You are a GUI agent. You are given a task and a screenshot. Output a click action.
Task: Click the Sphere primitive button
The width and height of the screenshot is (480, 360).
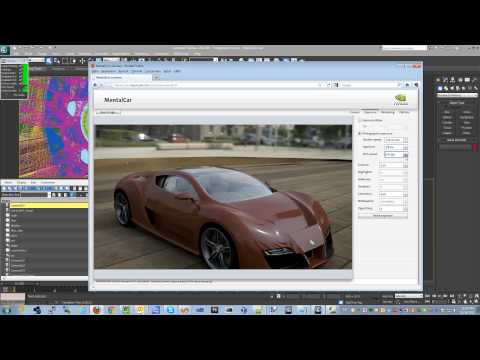pyautogui.click(x=447, y=117)
